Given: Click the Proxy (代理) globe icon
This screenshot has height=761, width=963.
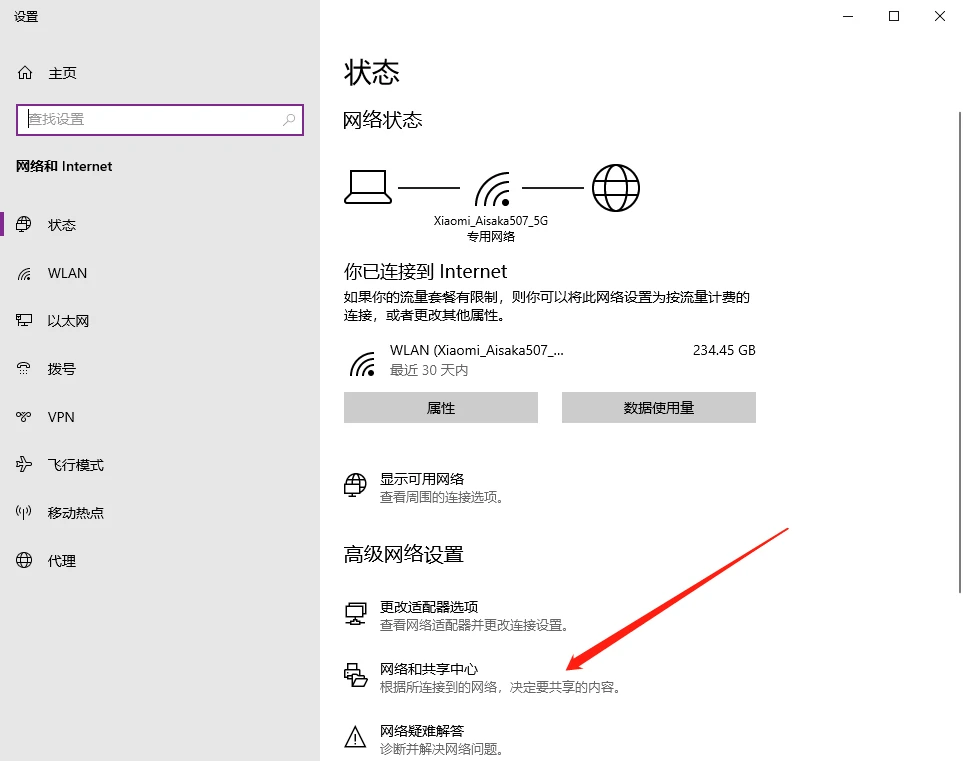Looking at the screenshot, I should click(25, 561).
